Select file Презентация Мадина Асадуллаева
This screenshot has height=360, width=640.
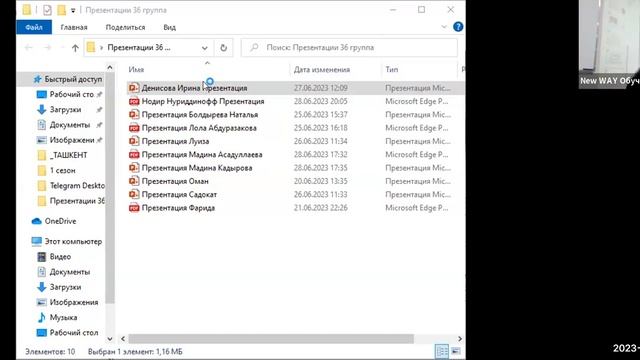(202, 155)
